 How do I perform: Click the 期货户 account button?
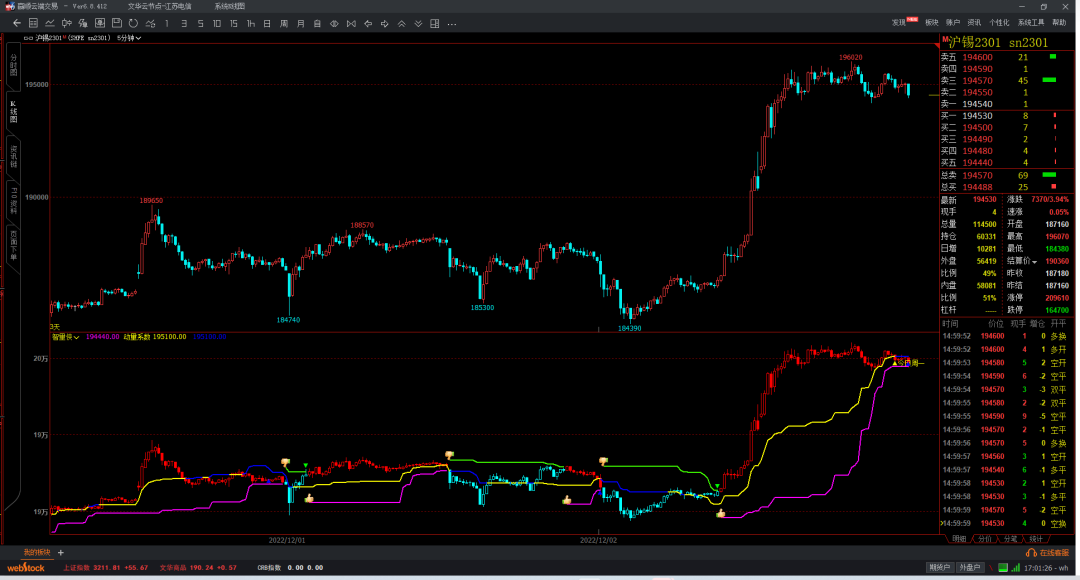[x=939, y=568]
